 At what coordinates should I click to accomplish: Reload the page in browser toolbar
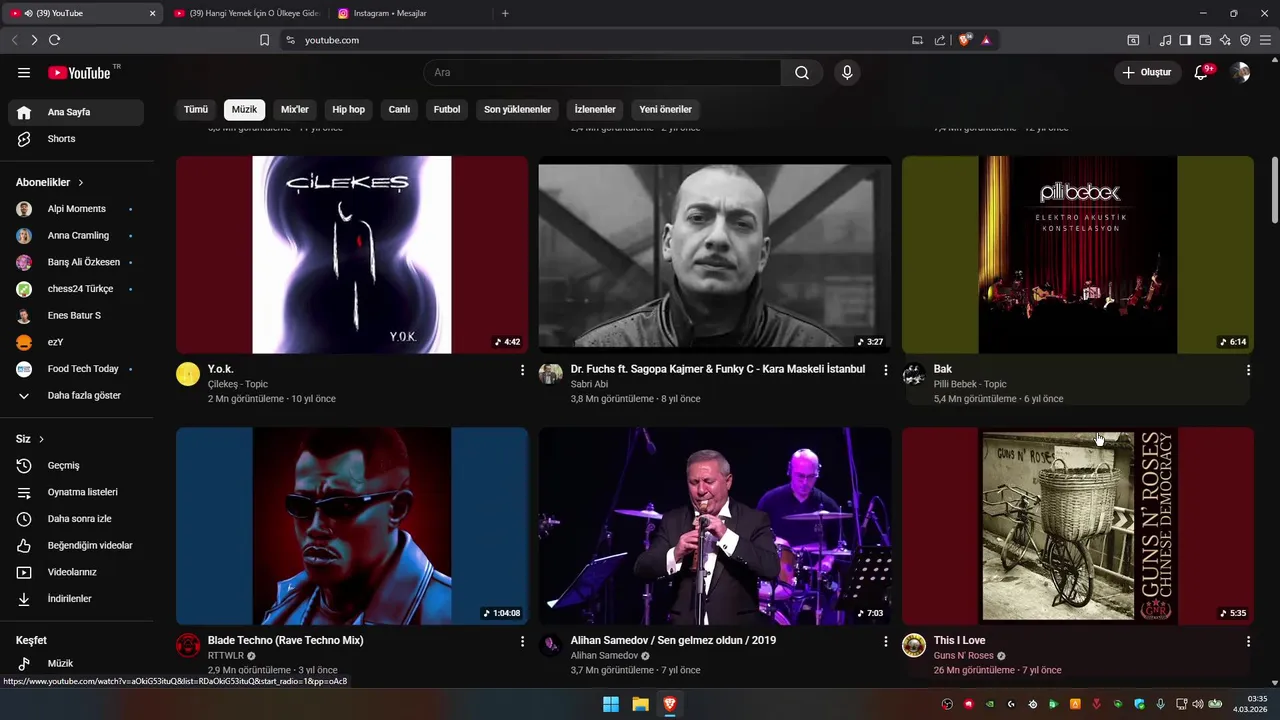(54, 40)
